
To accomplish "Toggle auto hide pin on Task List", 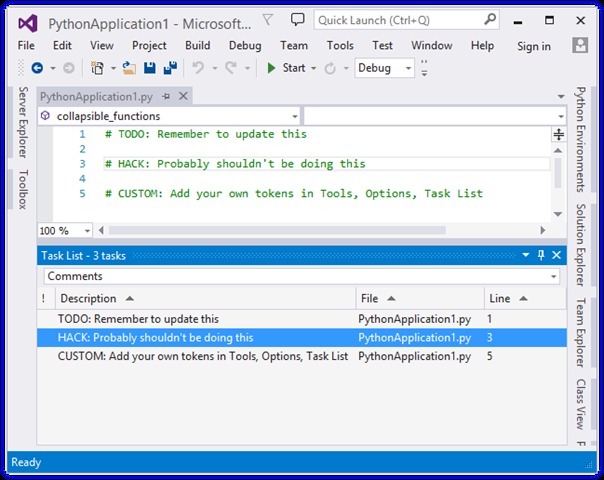I will 541,255.
